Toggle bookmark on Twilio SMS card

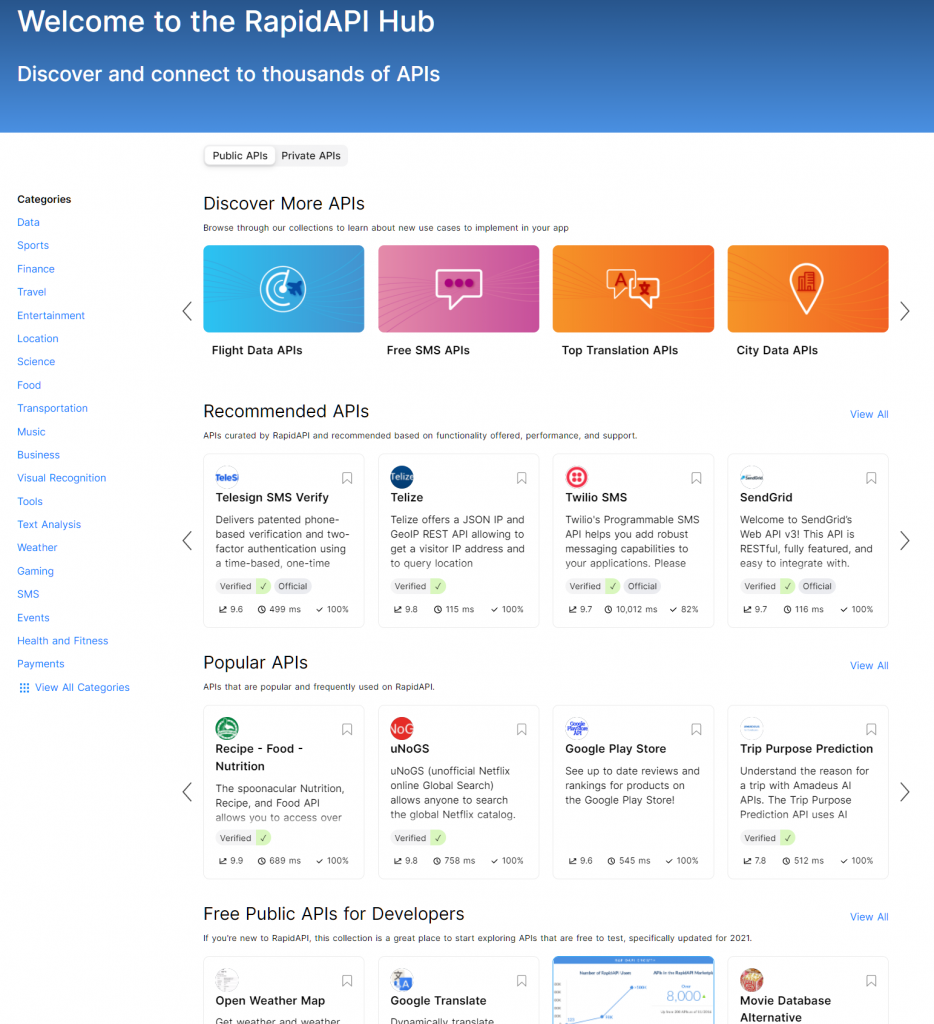tap(696, 479)
